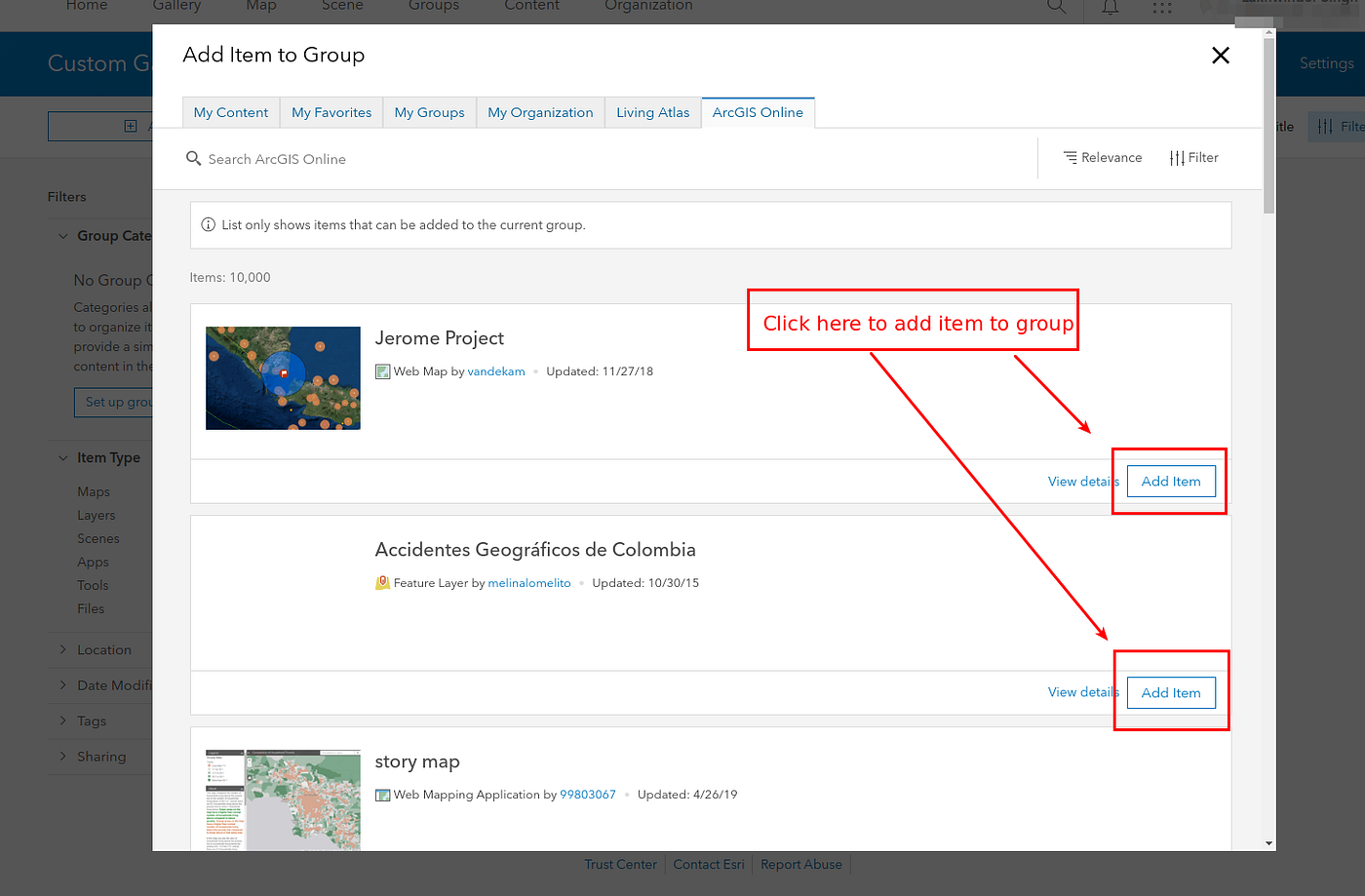Expand the Sharing filter section
The image size is (1365, 896).
tap(61, 756)
